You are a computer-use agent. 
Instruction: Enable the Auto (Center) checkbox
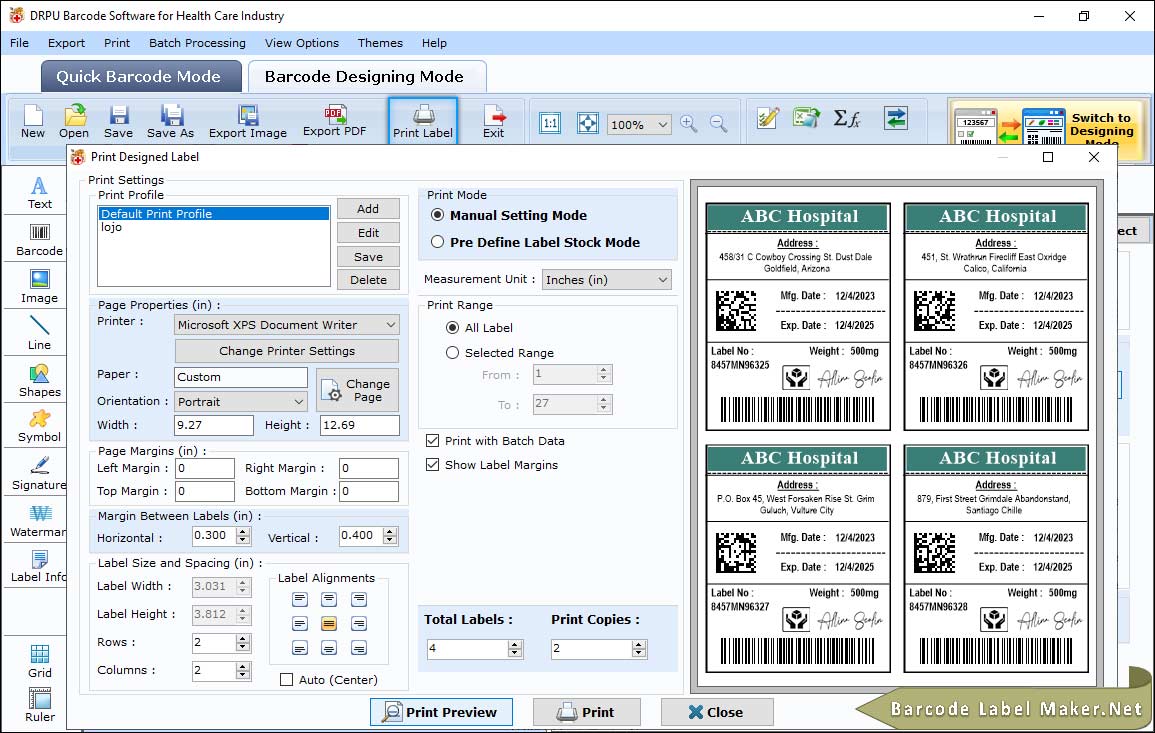[x=287, y=679]
